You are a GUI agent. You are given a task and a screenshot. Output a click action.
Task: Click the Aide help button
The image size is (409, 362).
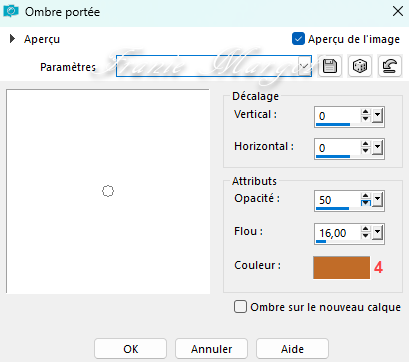(292, 349)
